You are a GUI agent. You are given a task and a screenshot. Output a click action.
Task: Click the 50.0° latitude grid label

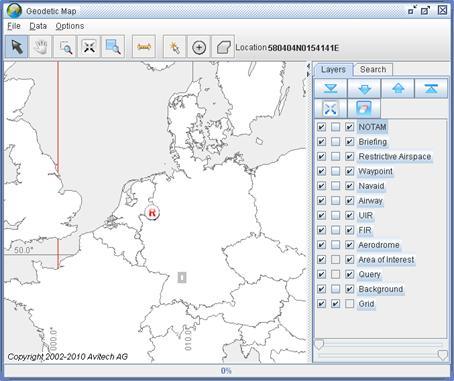[x=24, y=250]
